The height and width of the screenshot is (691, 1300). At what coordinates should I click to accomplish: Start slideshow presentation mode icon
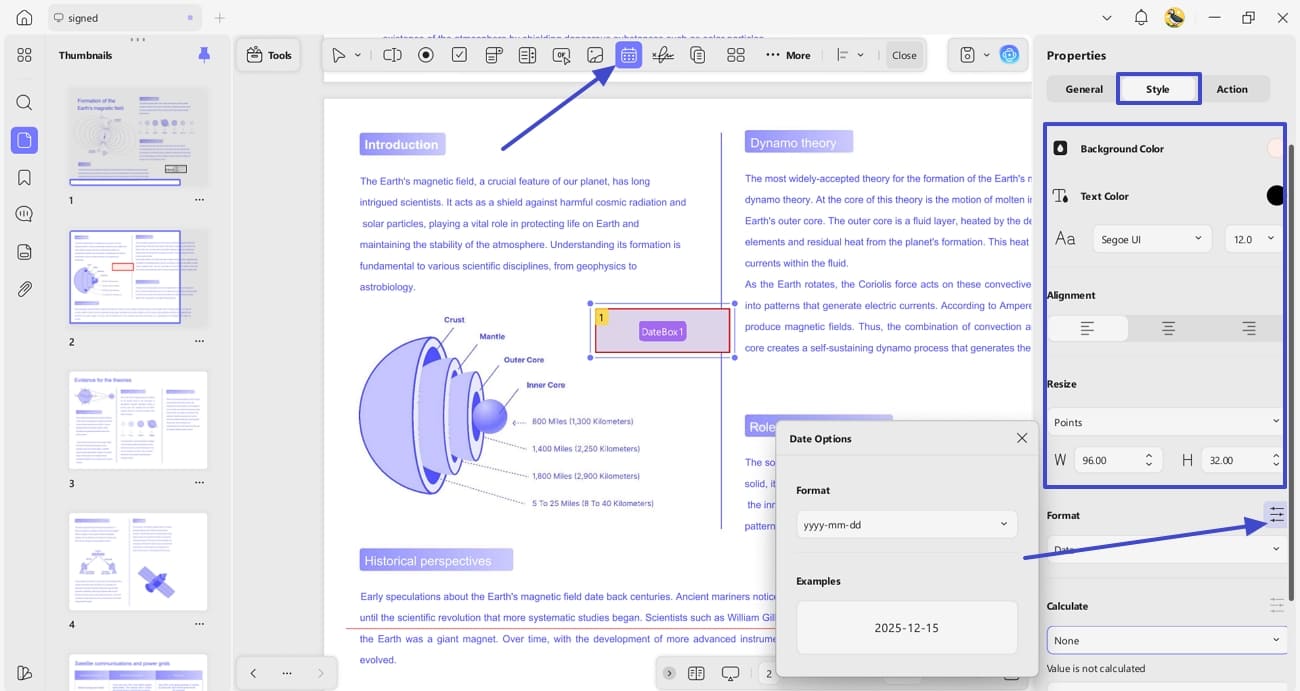click(730, 673)
